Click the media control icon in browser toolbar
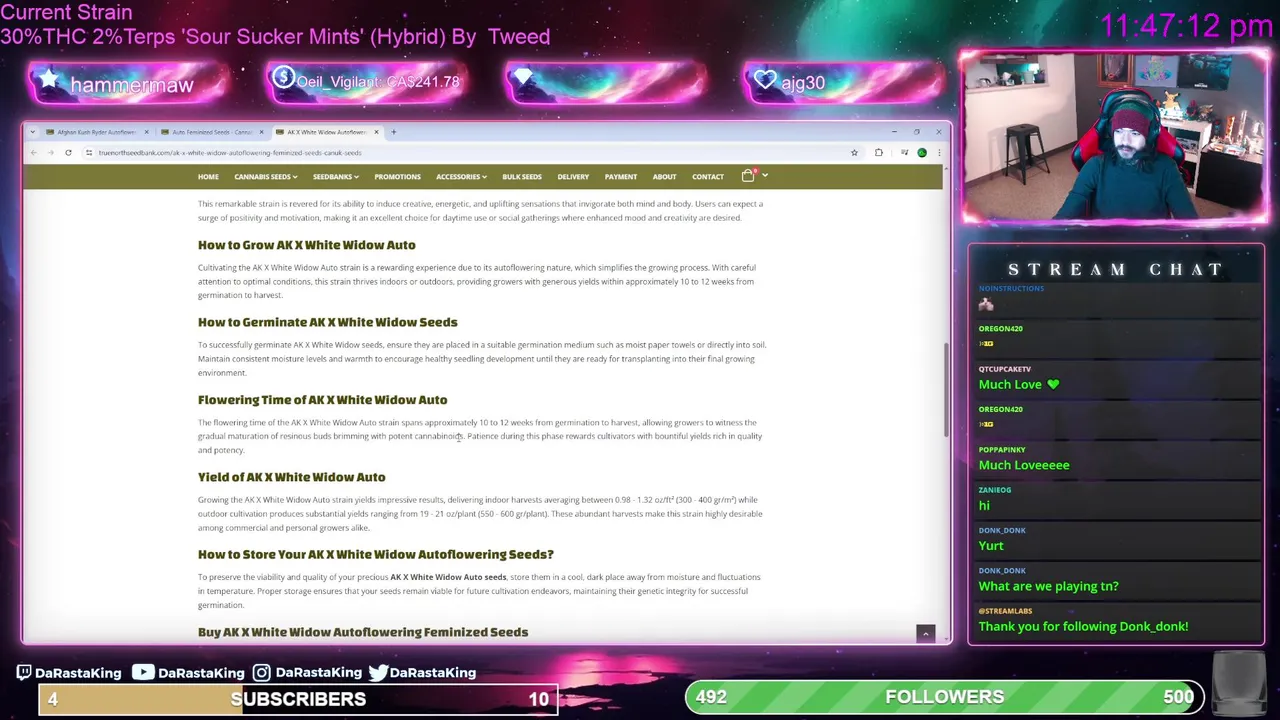Image resolution: width=1280 pixels, height=720 pixels. (904, 153)
